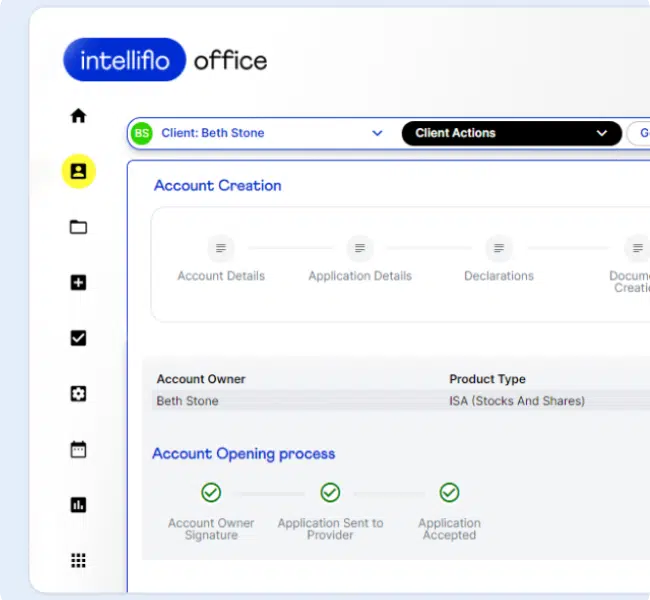Image resolution: width=650 pixels, height=600 pixels.
Task: Select the Document Creation step icon
Action: [637, 248]
